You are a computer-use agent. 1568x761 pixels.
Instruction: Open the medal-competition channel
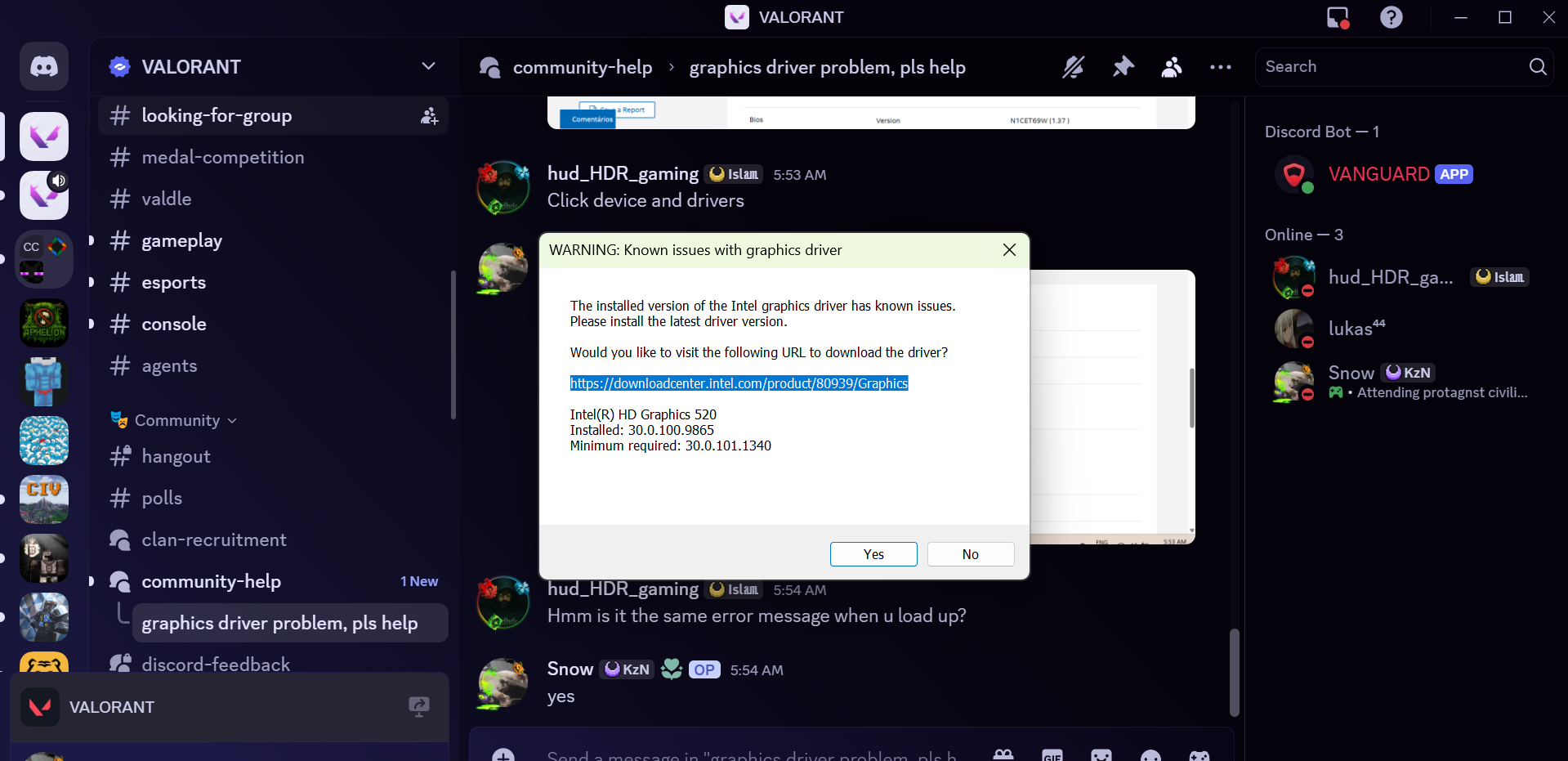point(273,157)
